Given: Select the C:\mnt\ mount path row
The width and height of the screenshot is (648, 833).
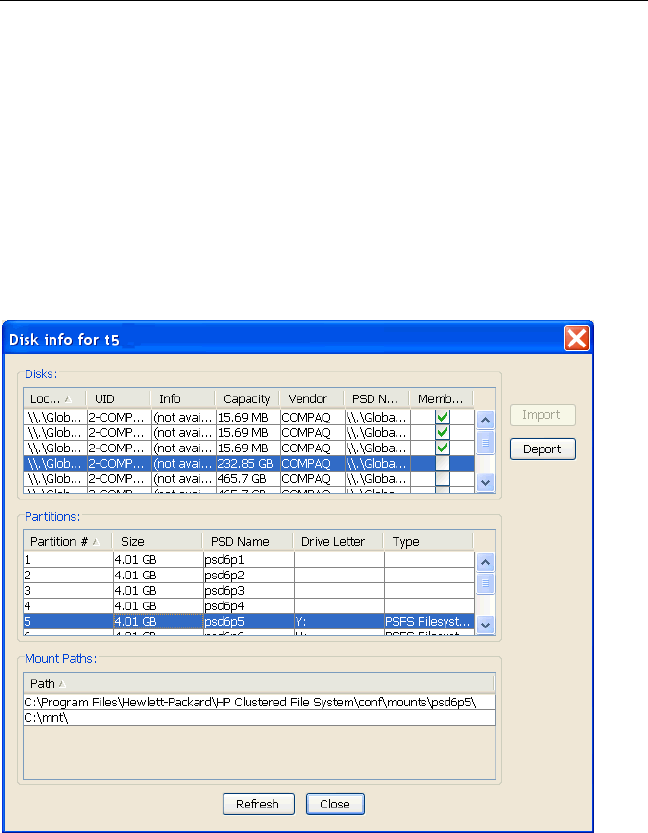Looking at the screenshot, I should pos(258,717).
